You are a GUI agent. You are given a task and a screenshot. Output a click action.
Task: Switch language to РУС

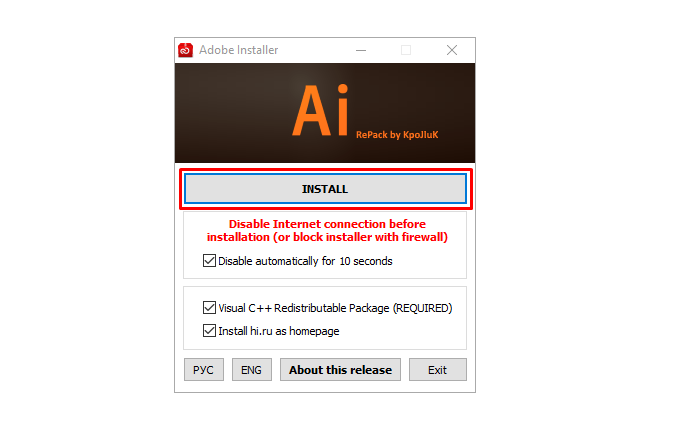click(x=204, y=370)
